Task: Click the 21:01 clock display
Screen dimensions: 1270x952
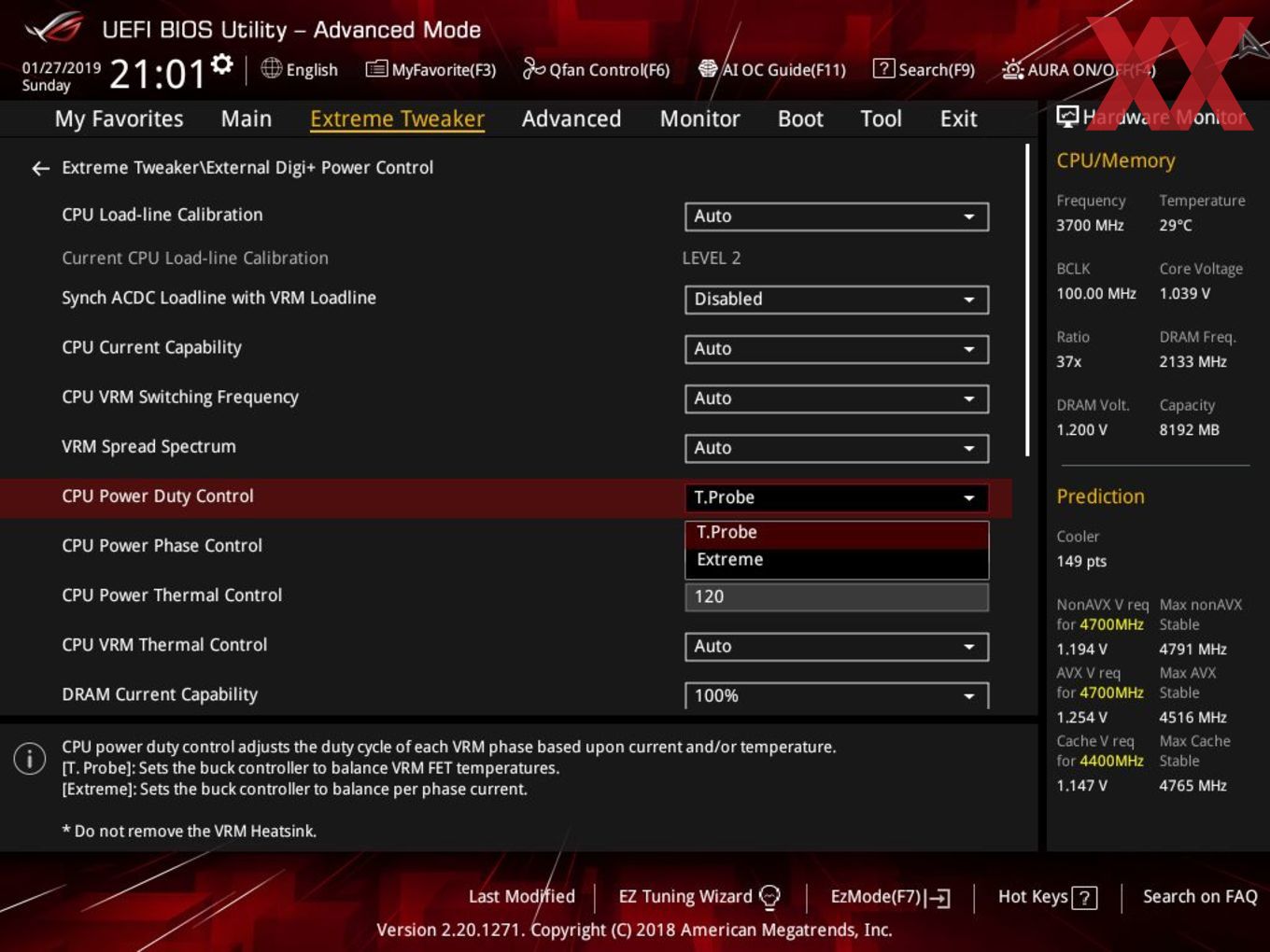Action: point(157,73)
